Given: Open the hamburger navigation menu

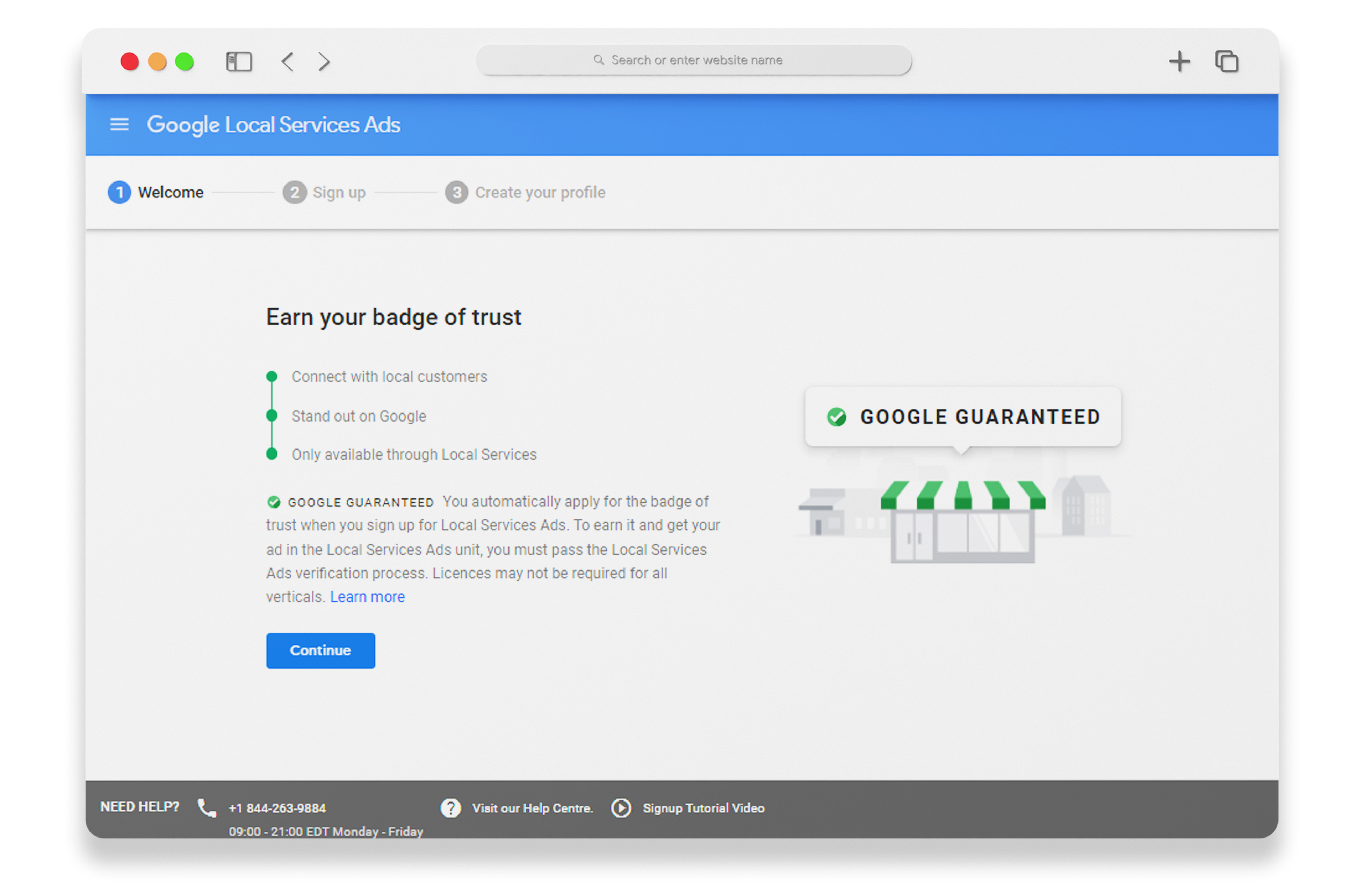Looking at the screenshot, I should [x=119, y=124].
